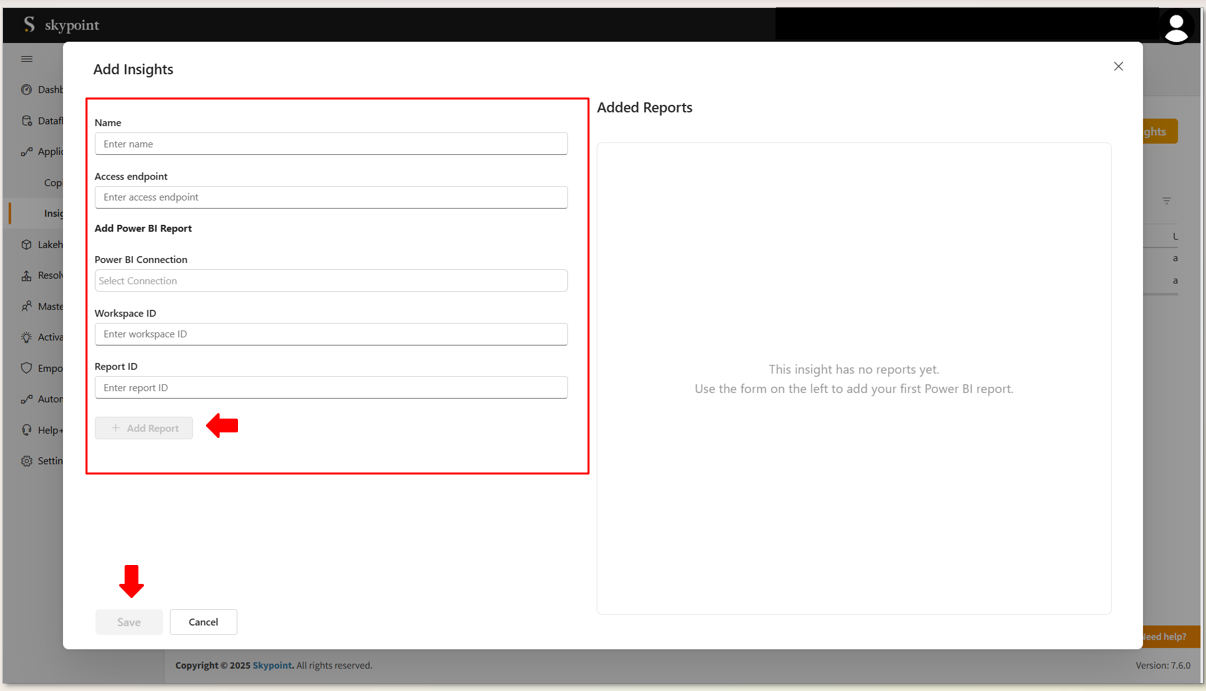This screenshot has width=1206, height=691.
Task: Click the Lakehouse cube icon in sidebar
Action: (27, 245)
